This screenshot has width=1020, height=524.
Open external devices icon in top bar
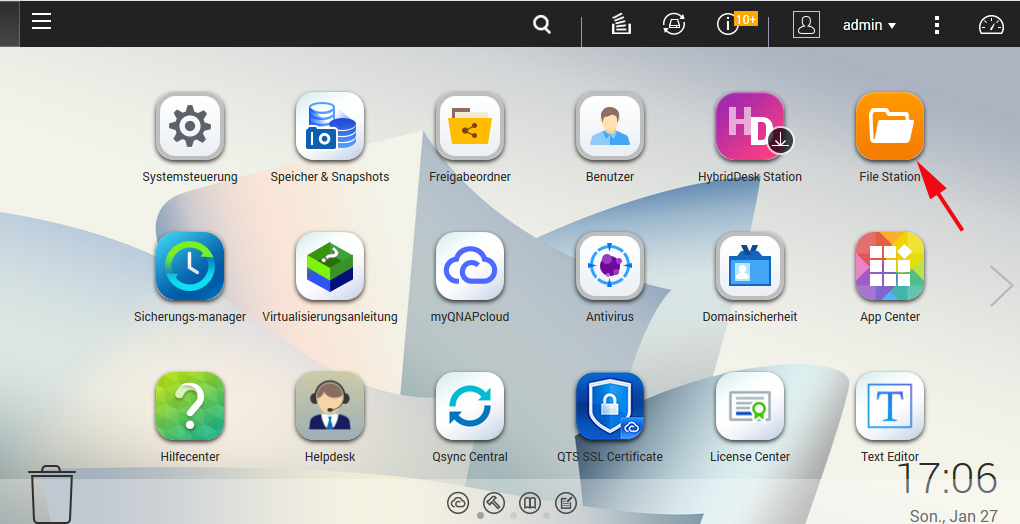pos(674,25)
